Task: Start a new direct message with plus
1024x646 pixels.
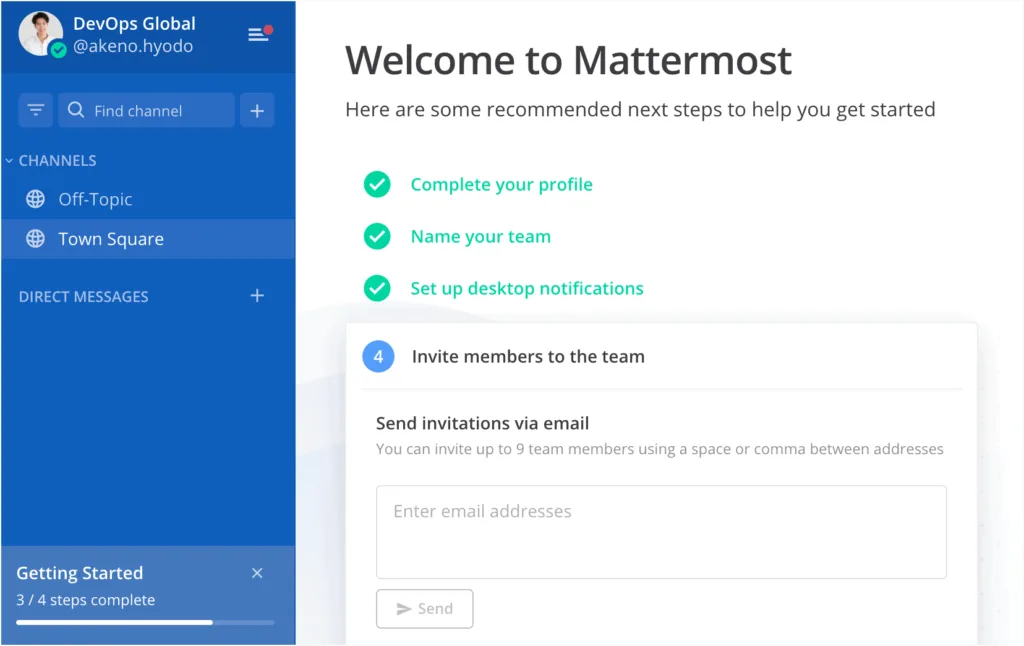Action: point(257,296)
